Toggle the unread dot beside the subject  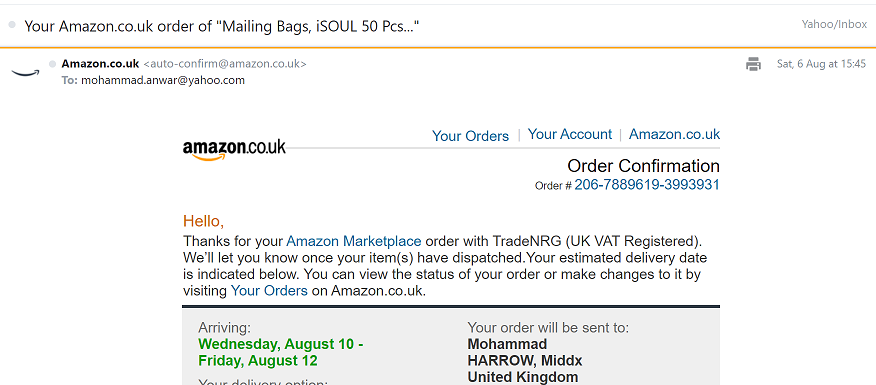[x=12, y=25]
